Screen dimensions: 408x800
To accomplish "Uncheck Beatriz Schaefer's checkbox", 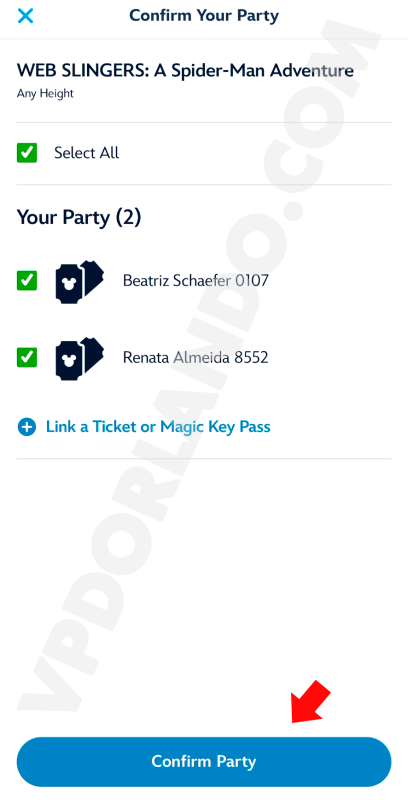I will pos(27,280).
